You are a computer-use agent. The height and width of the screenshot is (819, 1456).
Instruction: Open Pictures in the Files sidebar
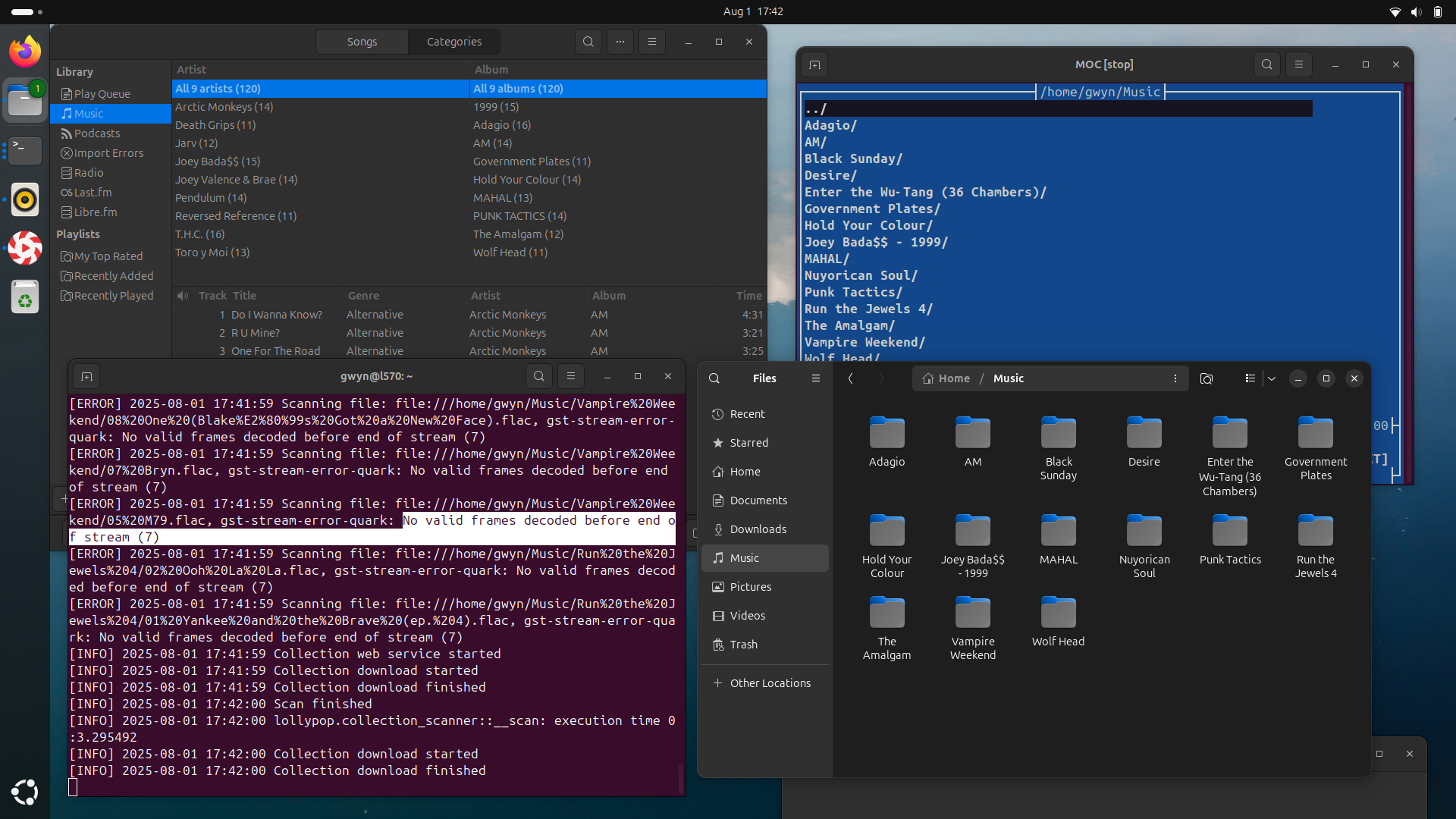click(765, 587)
